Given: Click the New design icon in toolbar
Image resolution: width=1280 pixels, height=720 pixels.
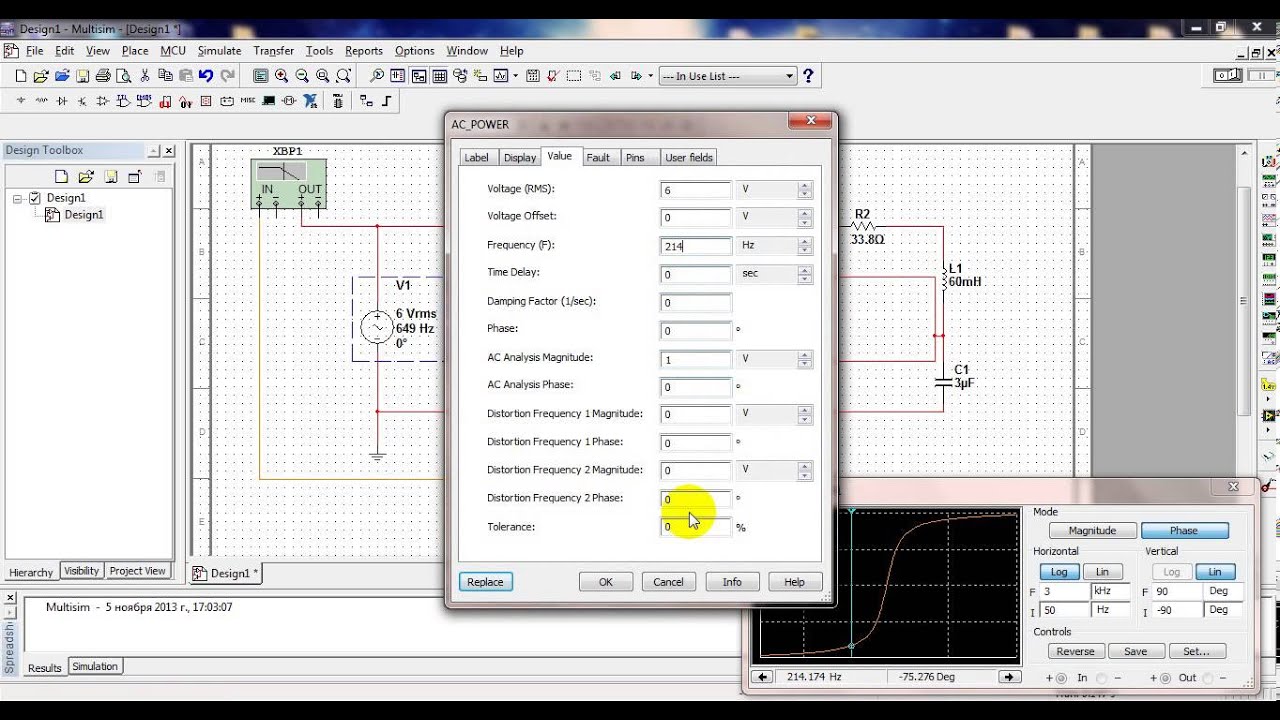Looking at the screenshot, I should (21, 76).
